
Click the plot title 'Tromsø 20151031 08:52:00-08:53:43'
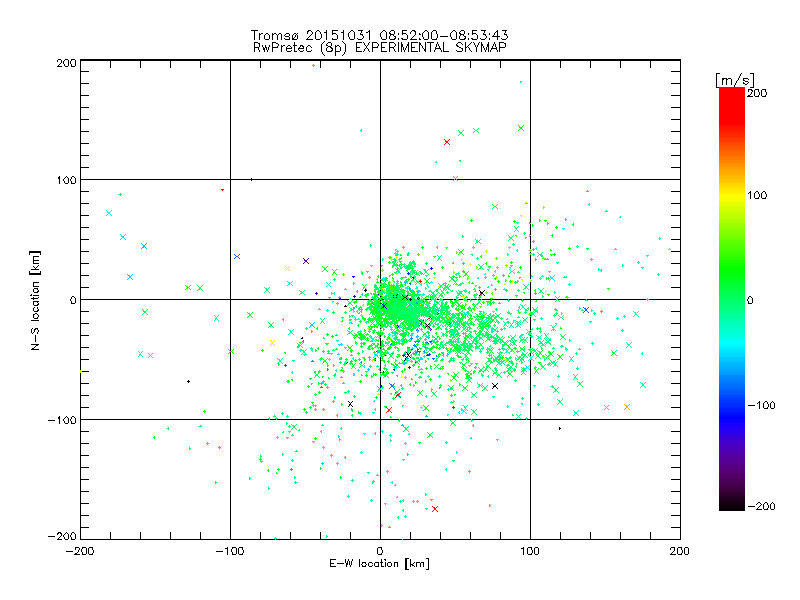pyautogui.click(x=380, y=35)
